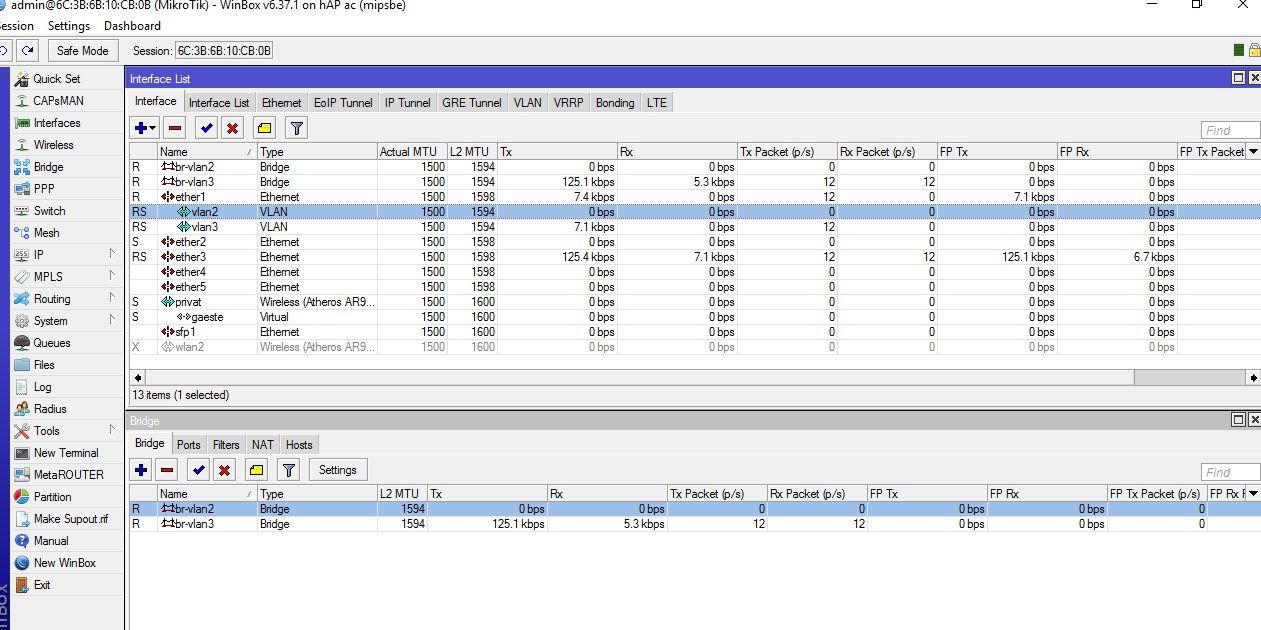
Task: Click Make Supout.rif in the sidebar
Action: (x=71, y=519)
